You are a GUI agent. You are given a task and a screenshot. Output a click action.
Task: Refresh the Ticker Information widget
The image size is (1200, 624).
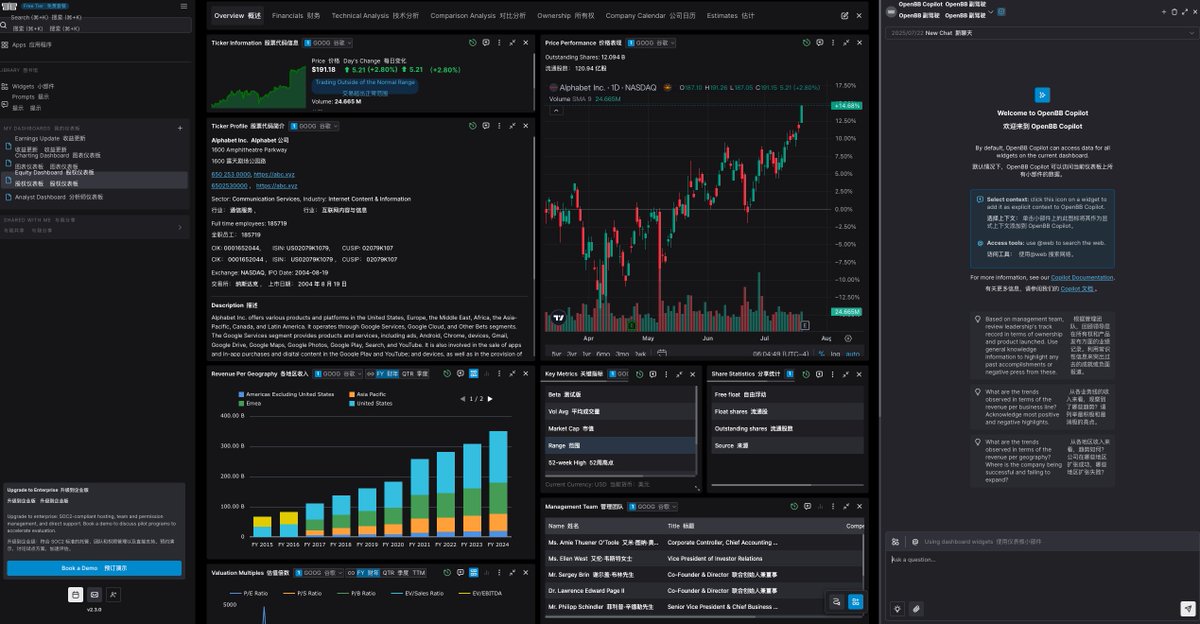click(x=473, y=43)
